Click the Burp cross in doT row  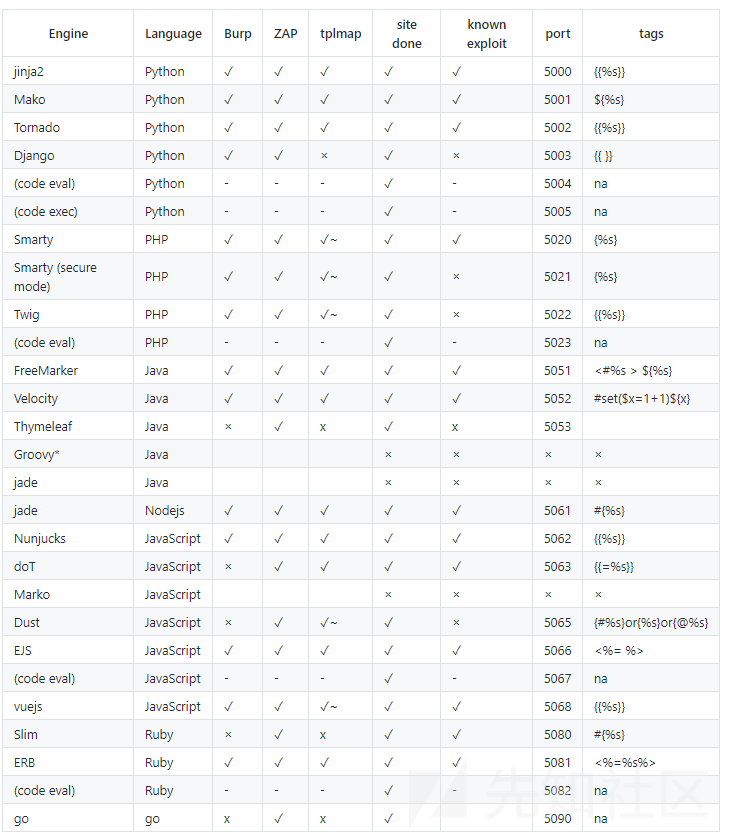(228, 567)
